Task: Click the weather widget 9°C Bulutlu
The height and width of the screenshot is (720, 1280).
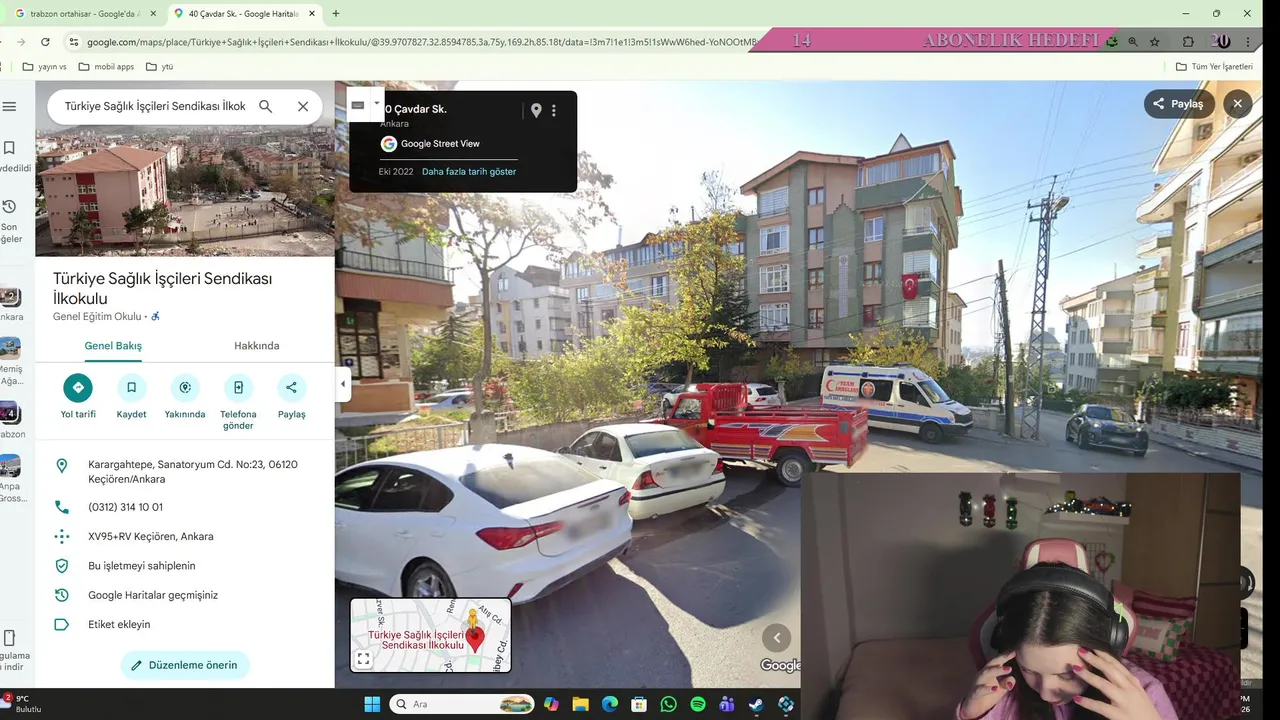Action: [x=22, y=704]
